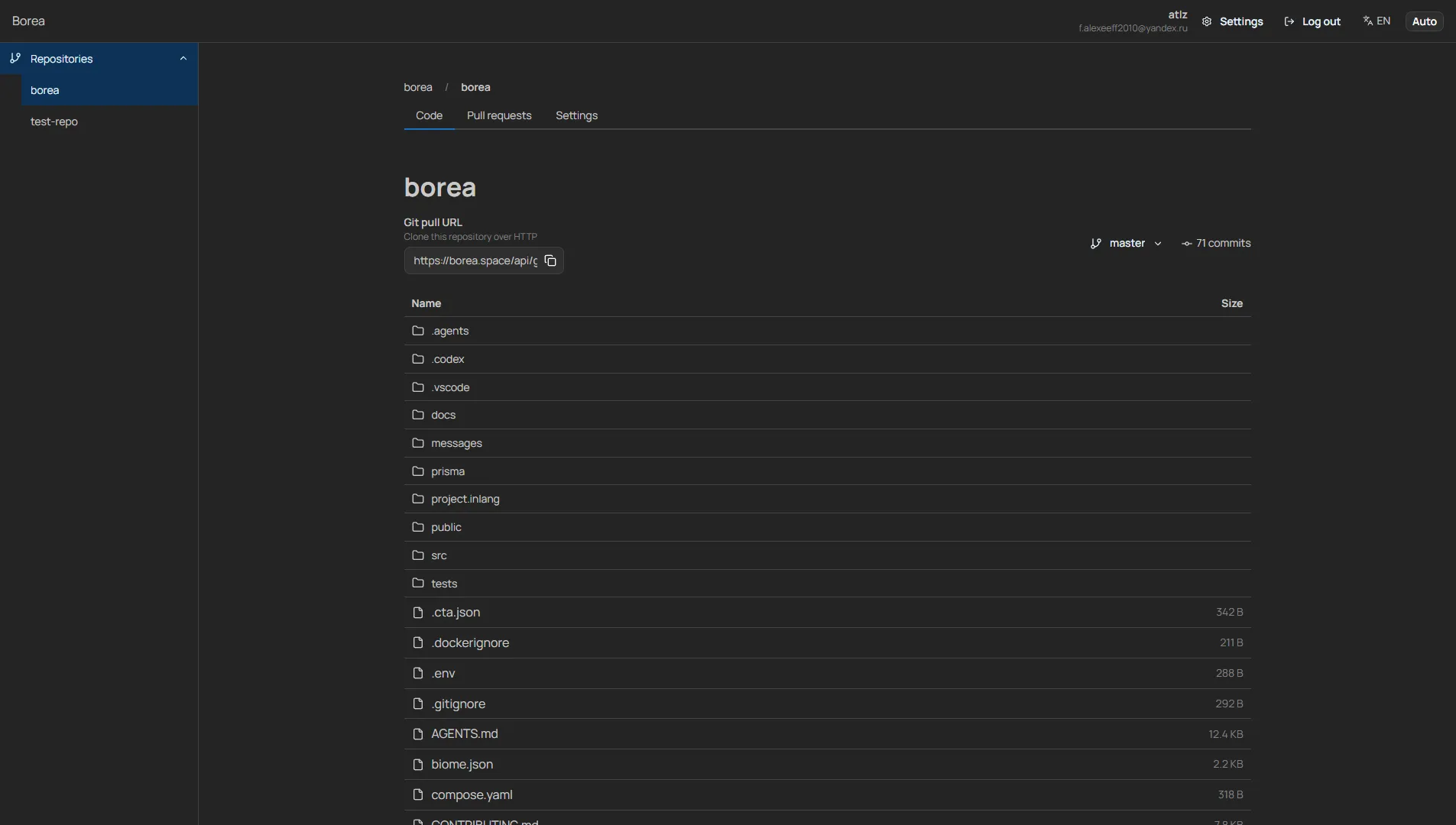Click the log out arrow icon
This screenshot has height=825, width=1456.
(x=1289, y=21)
